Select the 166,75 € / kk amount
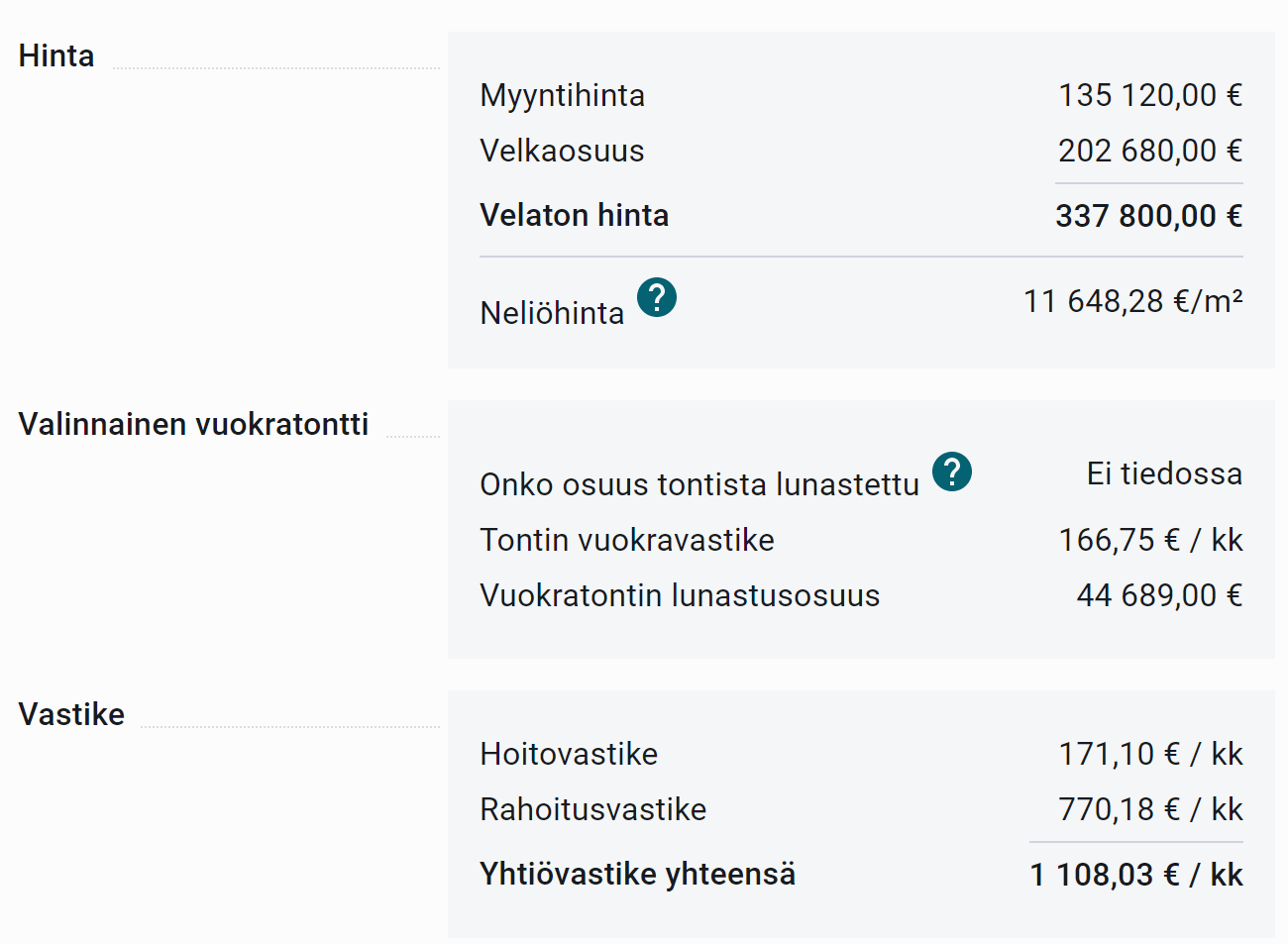 tap(1150, 541)
